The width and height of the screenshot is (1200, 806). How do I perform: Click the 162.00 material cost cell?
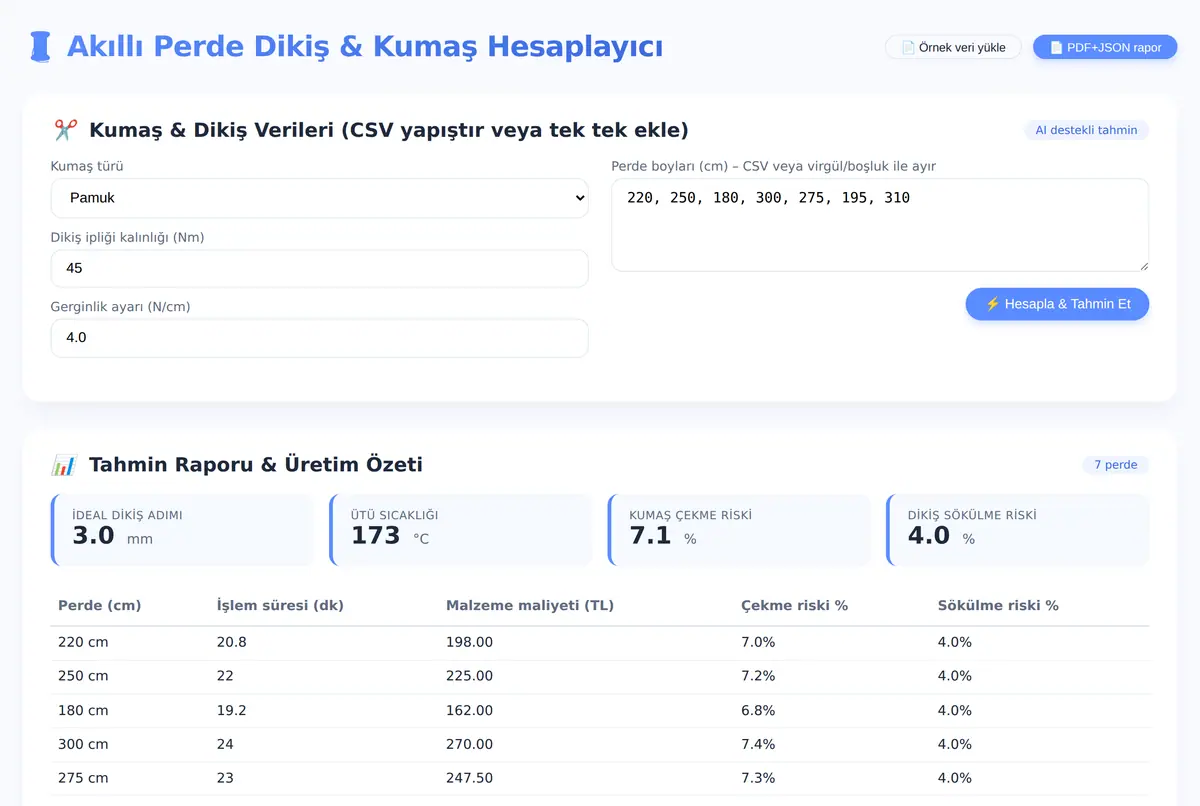coord(469,710)
